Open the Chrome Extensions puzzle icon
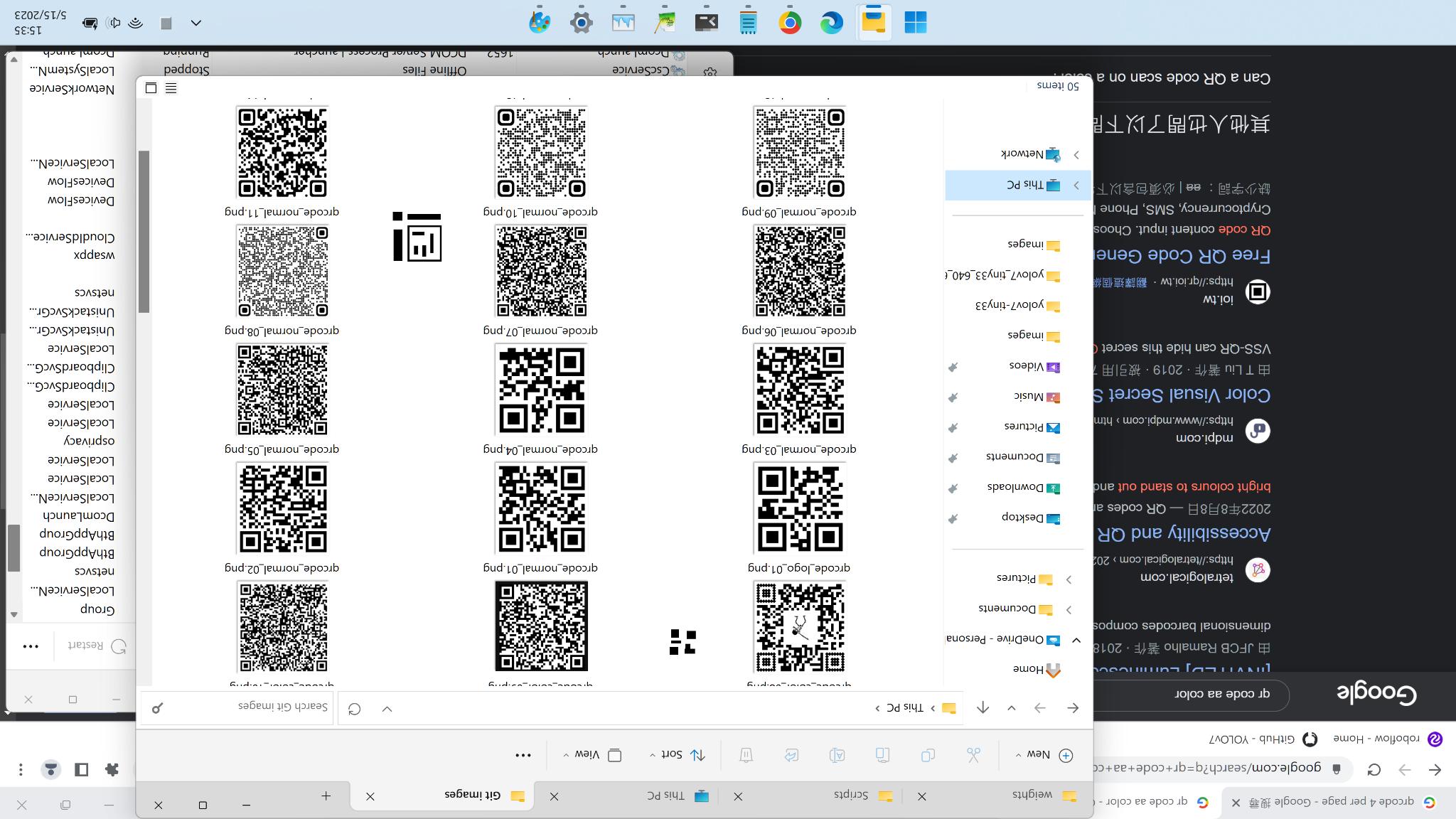This screenshot has height=819, width=1456. (112, 769)
